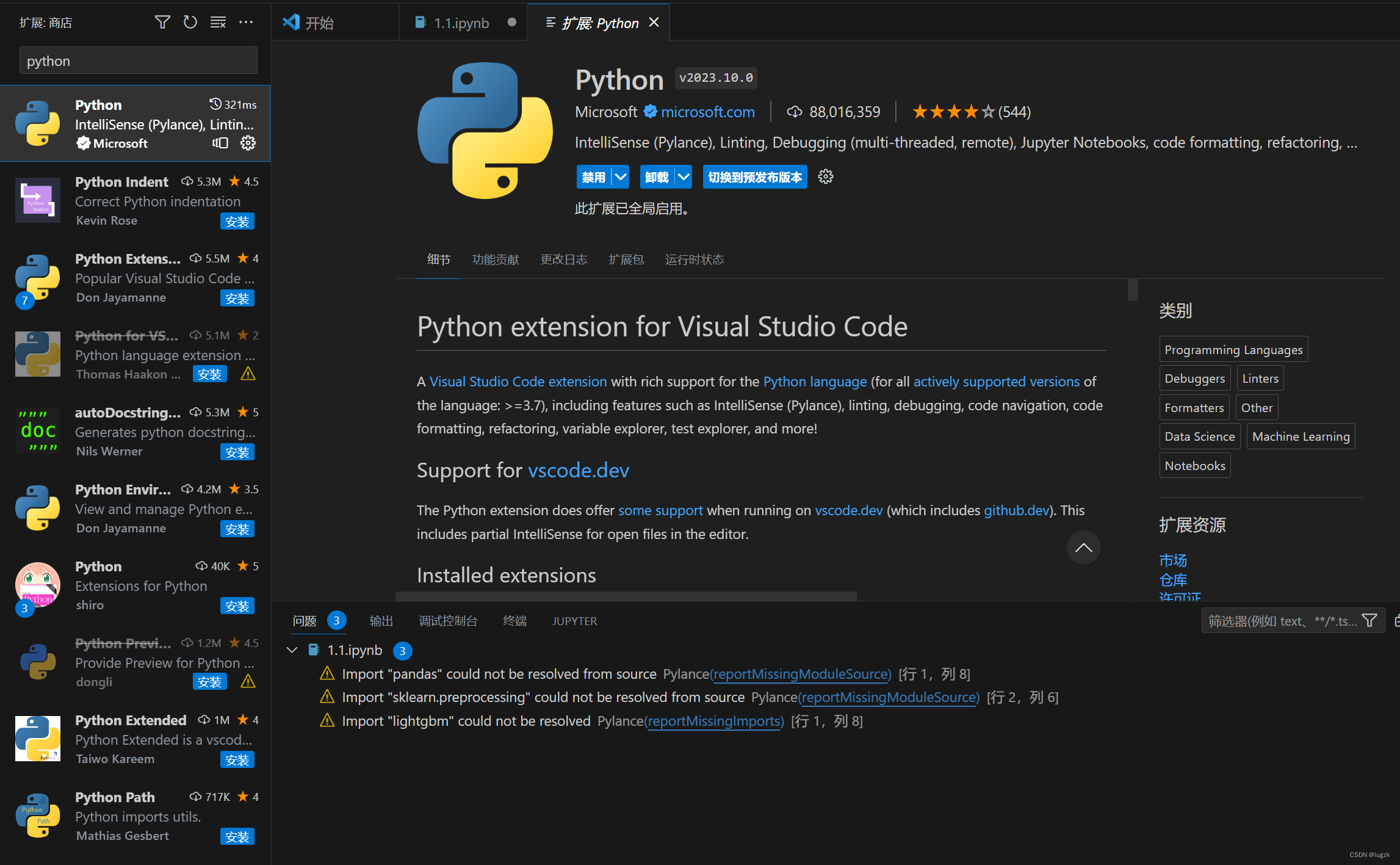Click warning icon on Python Preview row
Image resolution: width=1400 pixels, height=865 pixels.
pos(248,681)
